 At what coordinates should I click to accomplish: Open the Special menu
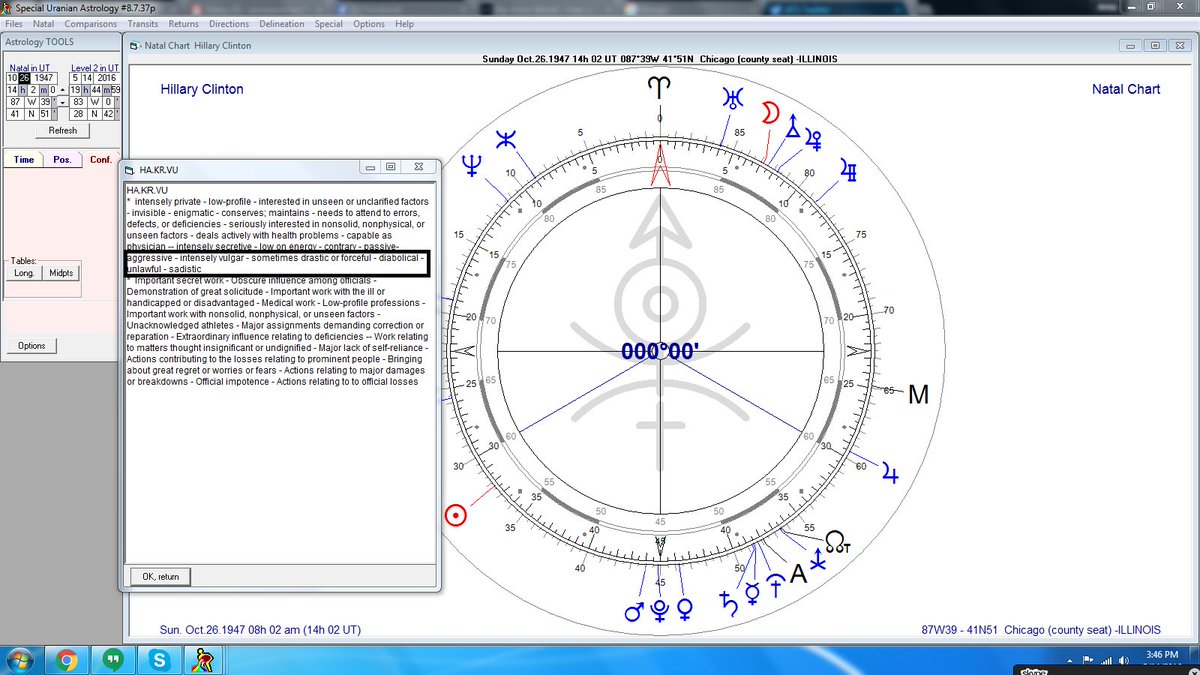tap(328, 23)
